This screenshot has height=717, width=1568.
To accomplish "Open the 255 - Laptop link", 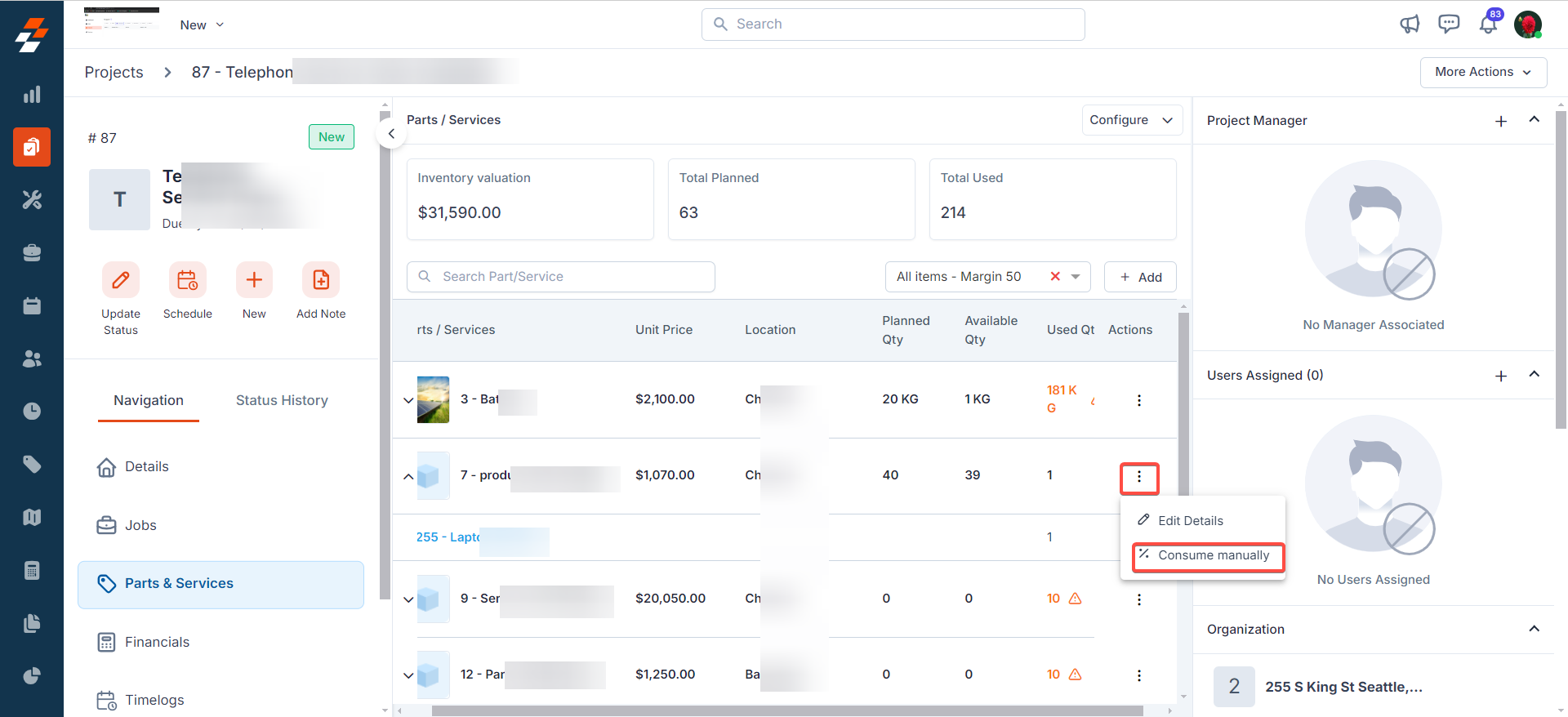I will pyautogui.click(x=448, y=537).
